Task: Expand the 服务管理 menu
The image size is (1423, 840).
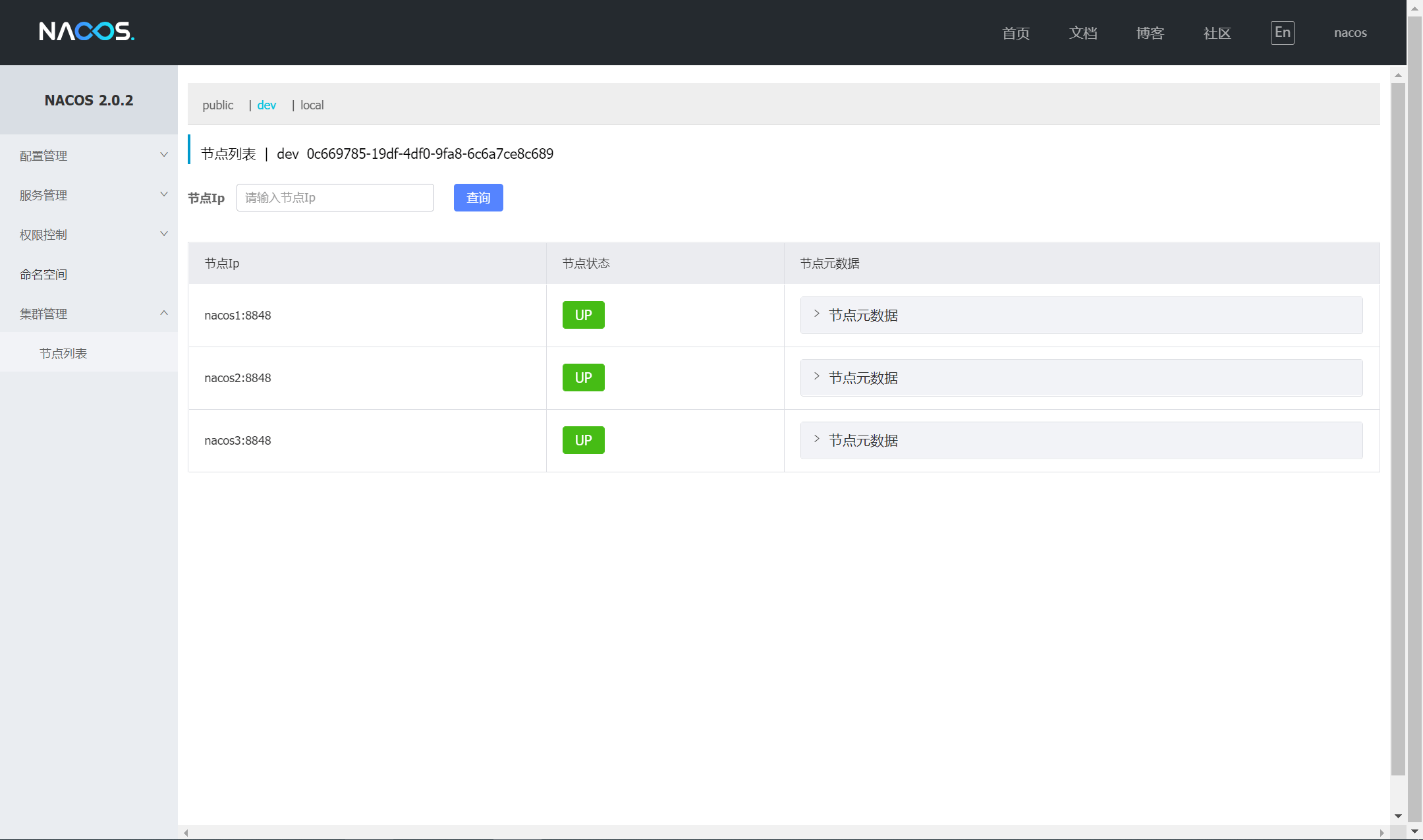Action: 89,195
